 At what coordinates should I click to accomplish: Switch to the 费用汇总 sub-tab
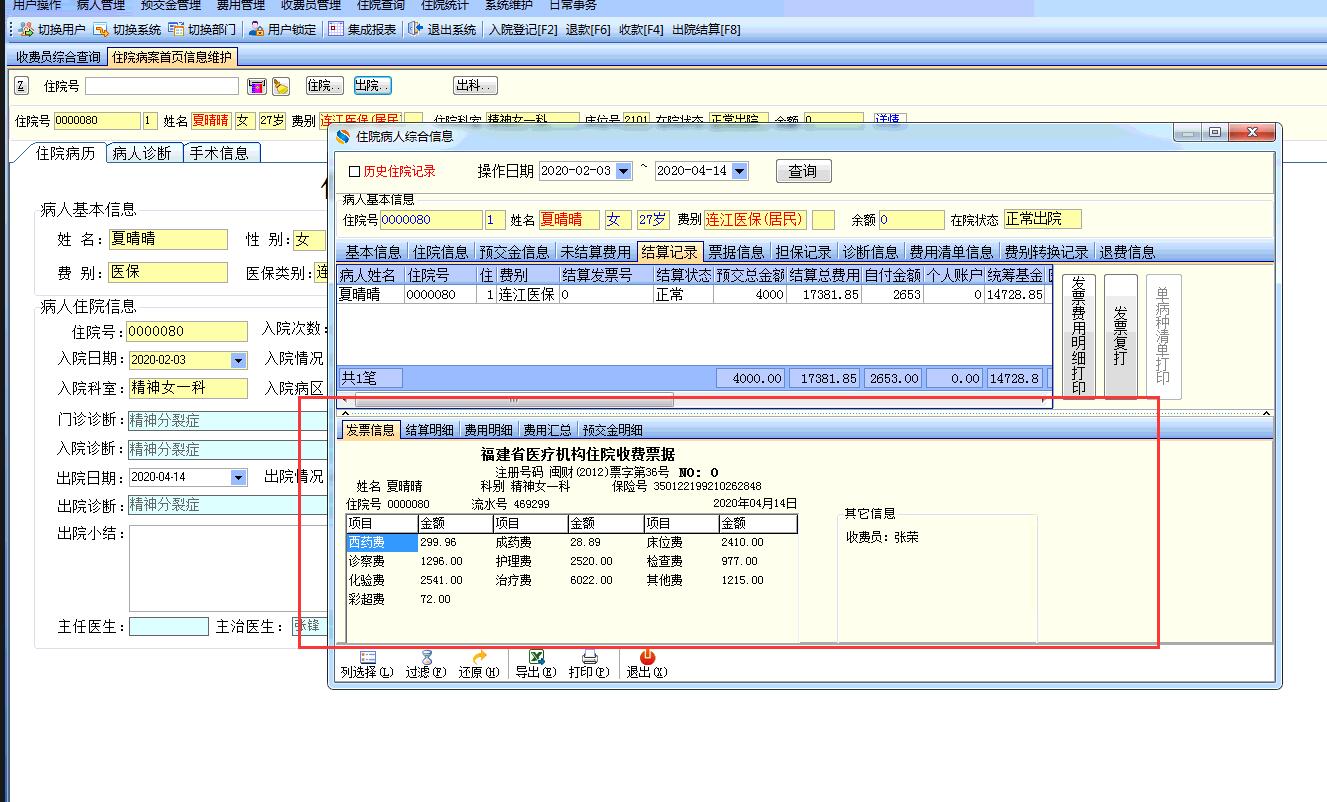(x=548, y=430)
